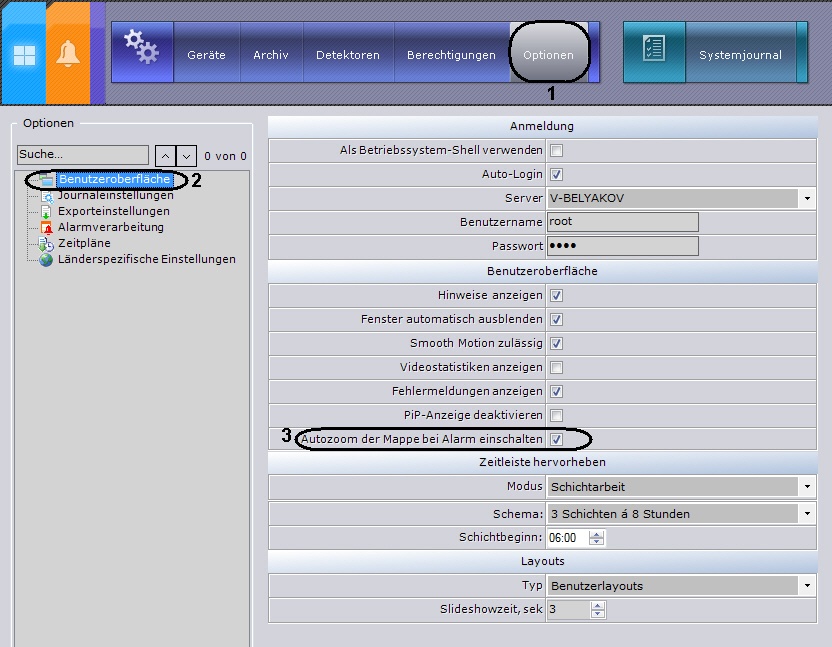The image size is (832, 647).
Task: Click the Alarmverarbeitung tree icon
Action: click(x=47, y=228)
